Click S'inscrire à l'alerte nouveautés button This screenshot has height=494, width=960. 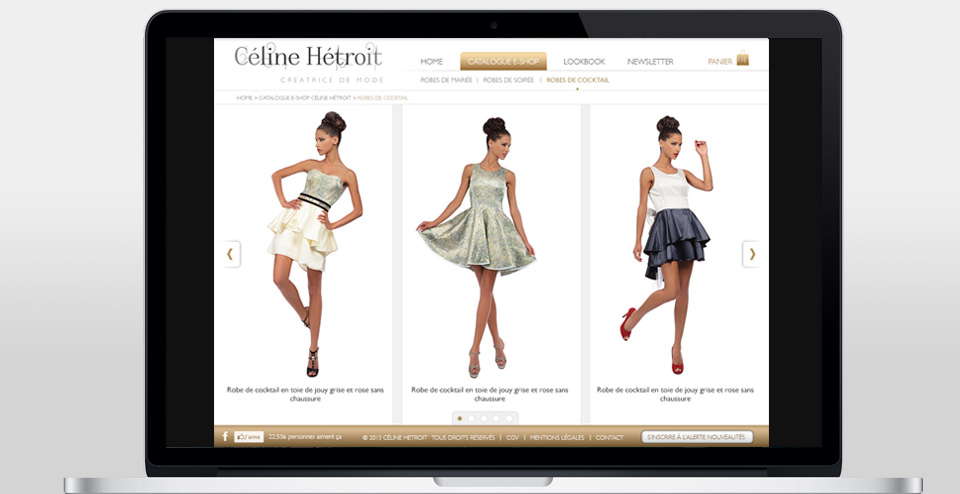[697, 437]
